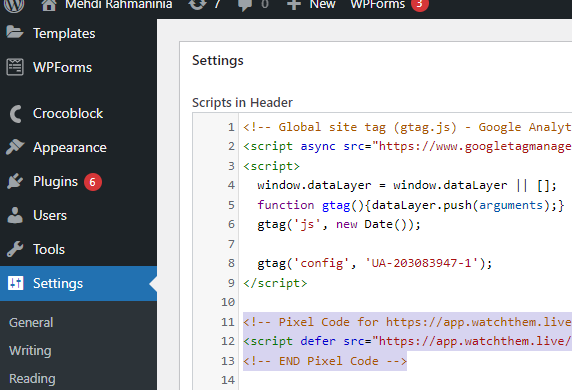Viewport: 572px width, 390px height.
Task: Open the Users sidebar menu
Action: point(50,216)
